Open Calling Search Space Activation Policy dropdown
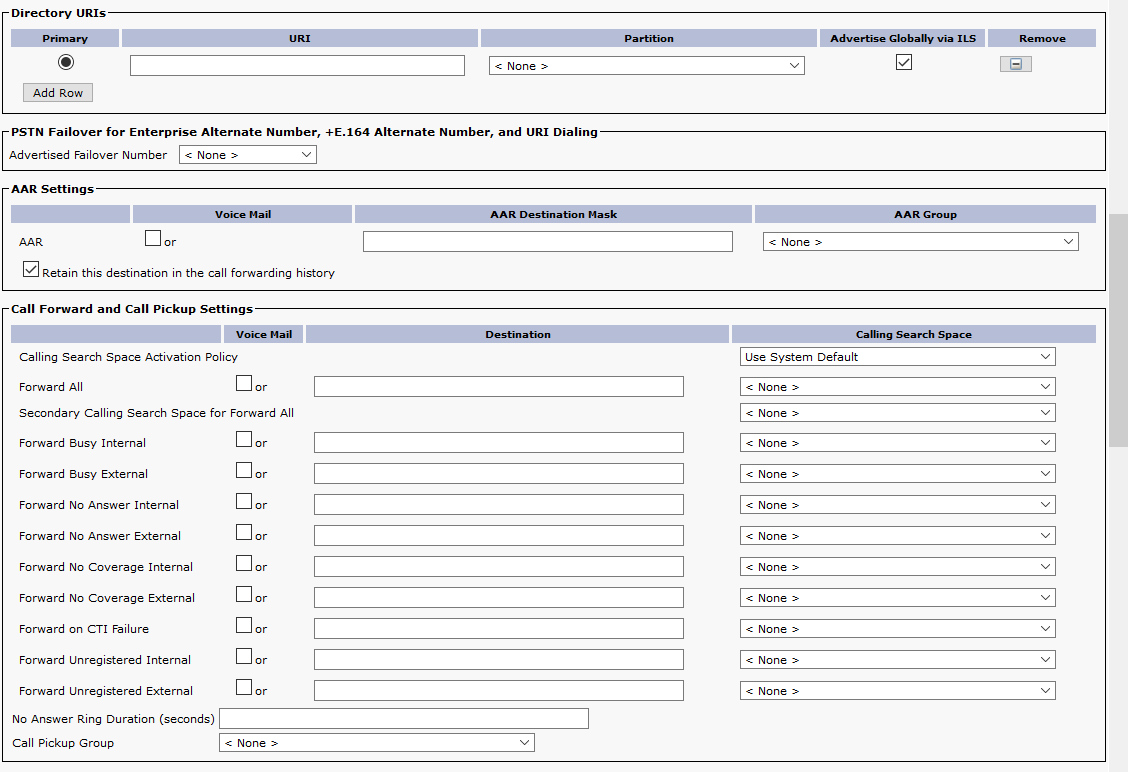 coord(897,357)
